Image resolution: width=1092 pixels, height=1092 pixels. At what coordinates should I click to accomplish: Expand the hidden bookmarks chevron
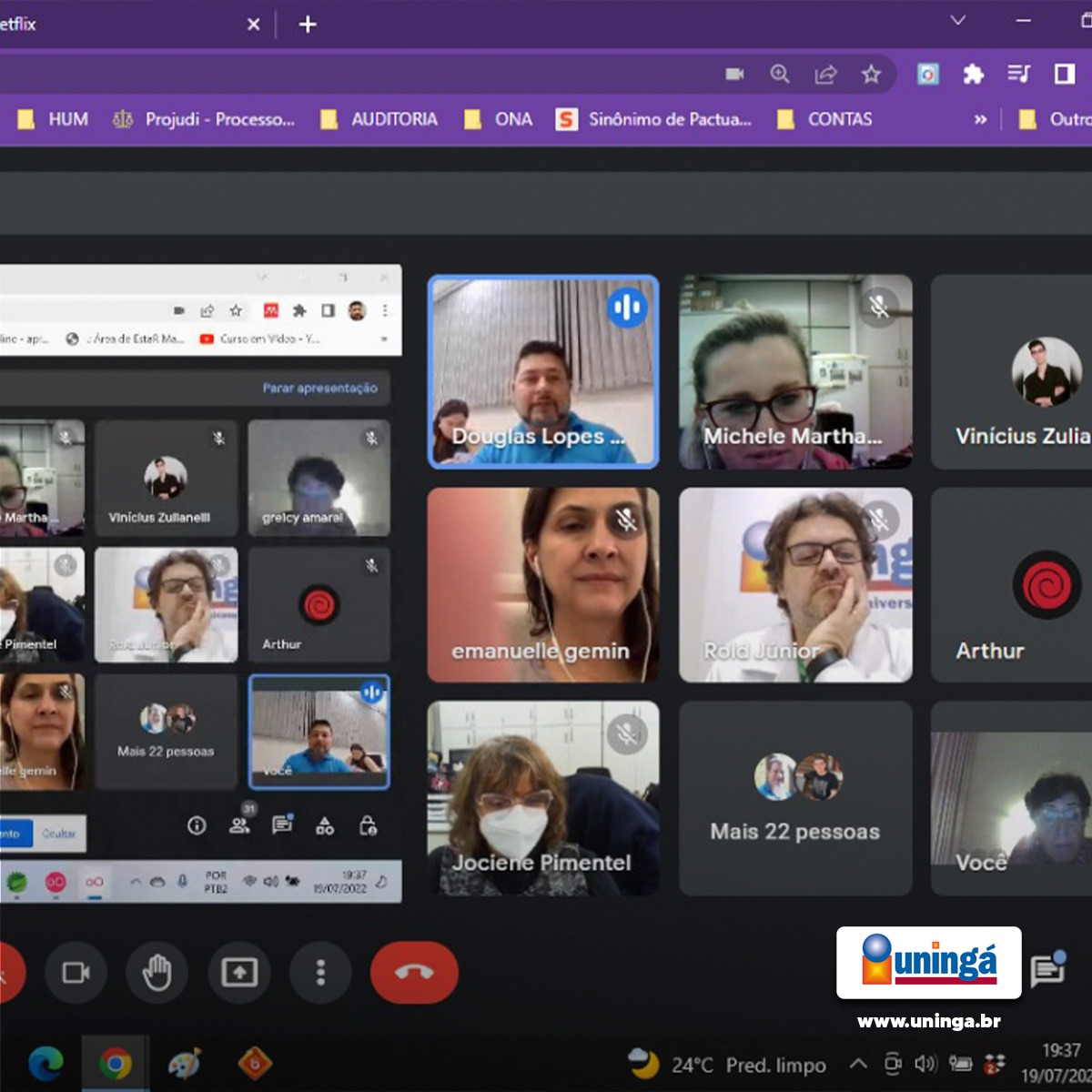980,119
